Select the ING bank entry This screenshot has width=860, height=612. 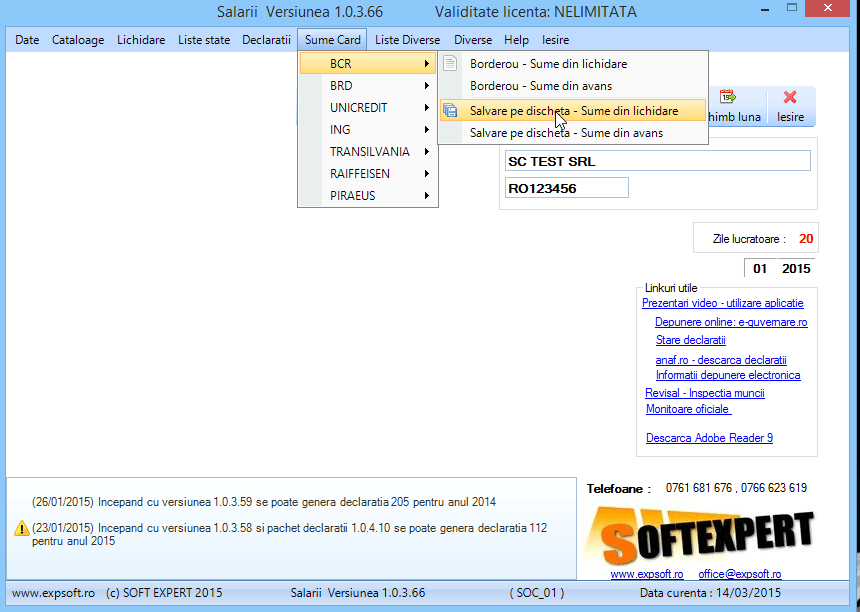click(367, 129)
